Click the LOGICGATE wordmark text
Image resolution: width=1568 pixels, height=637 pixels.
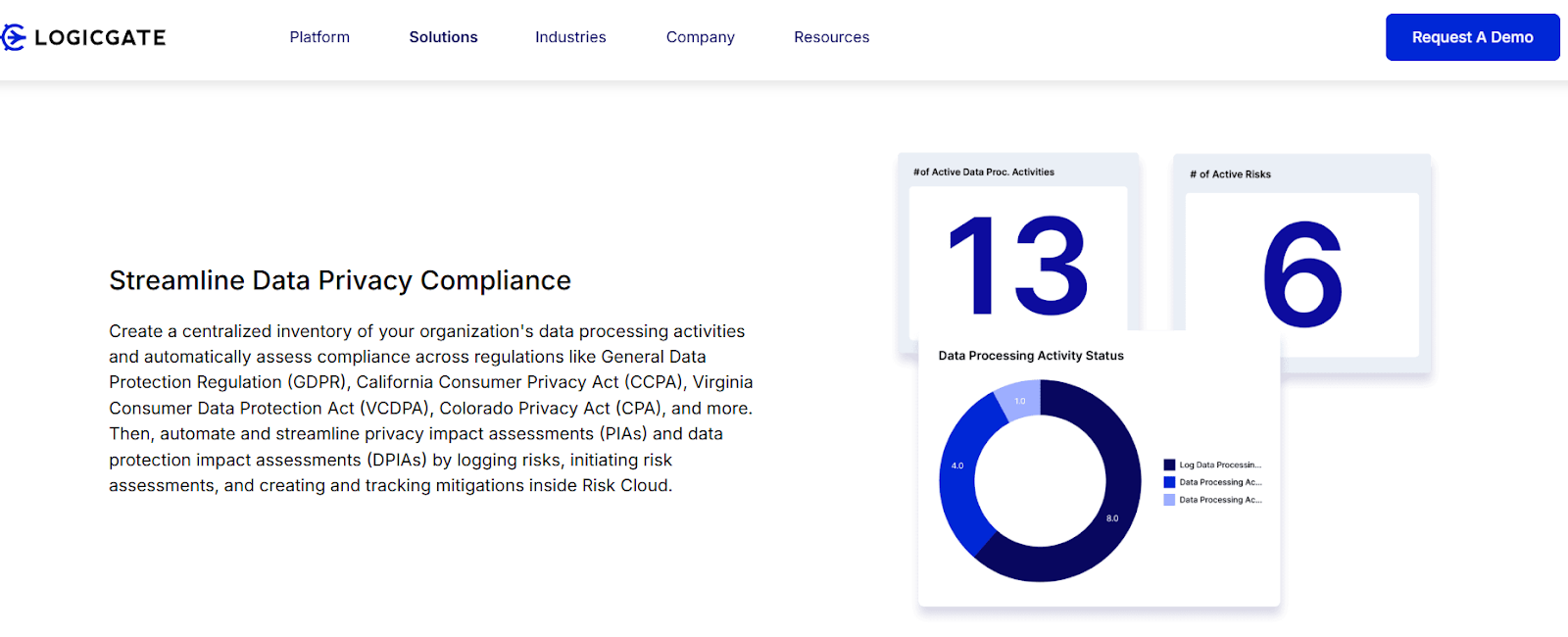100,37
